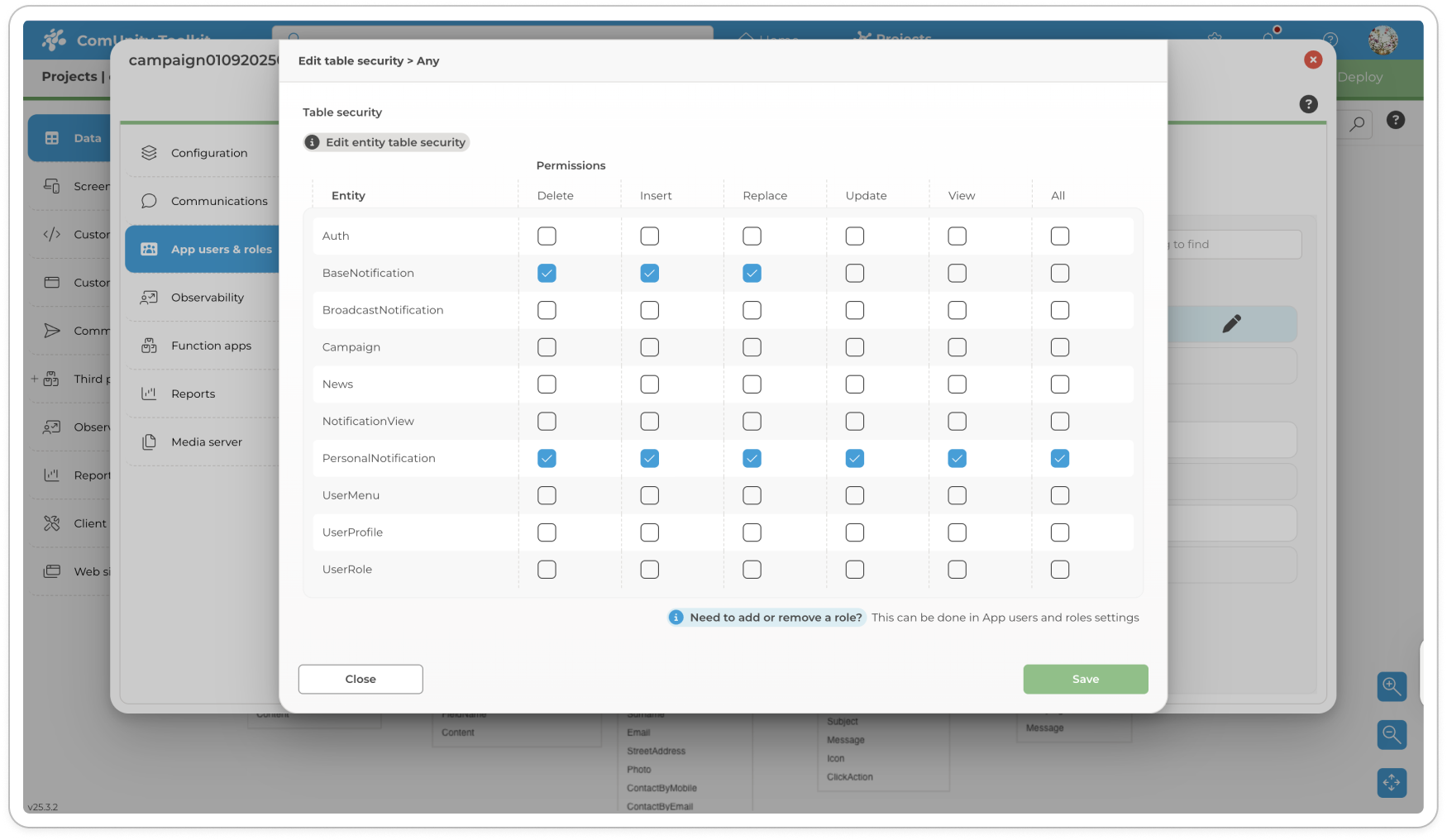1447x840 pixels.
Task: Switch to the Data tab in sidebar
Action: tap(73, 138)
